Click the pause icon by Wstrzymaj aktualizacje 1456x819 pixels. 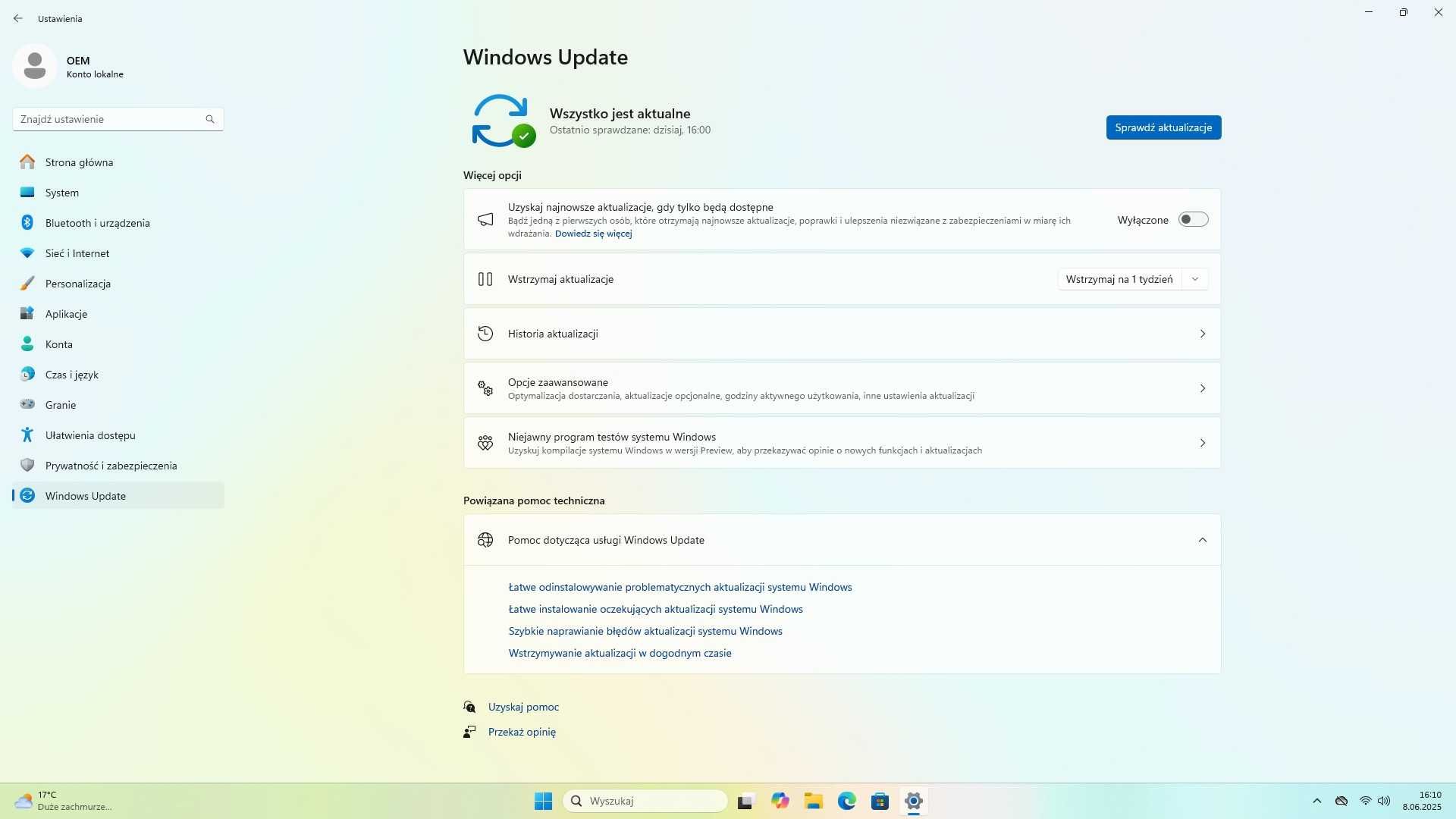pyautogui.click(x=485, y=279)
